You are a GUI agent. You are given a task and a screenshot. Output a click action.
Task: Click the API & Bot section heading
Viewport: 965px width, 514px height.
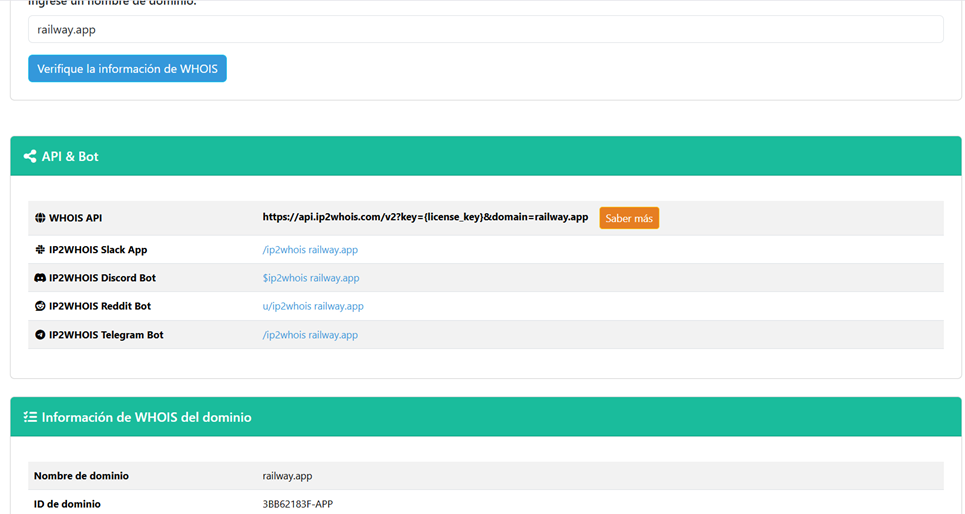click(70, 156)
